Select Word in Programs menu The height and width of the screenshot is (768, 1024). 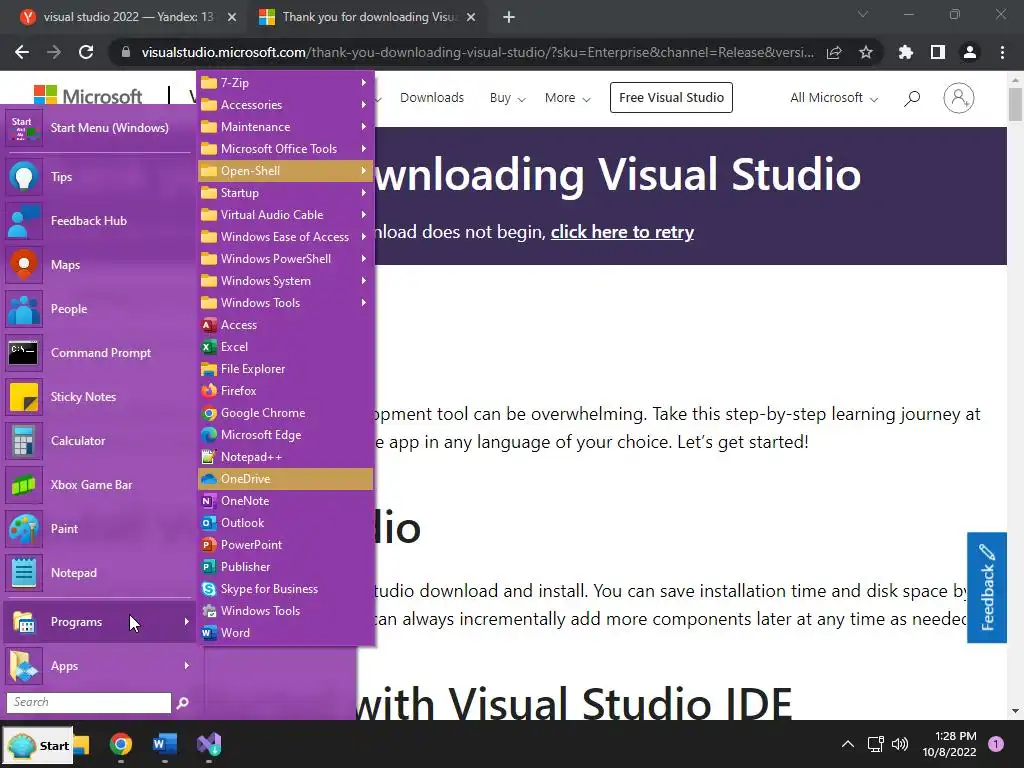coord(285,633)
